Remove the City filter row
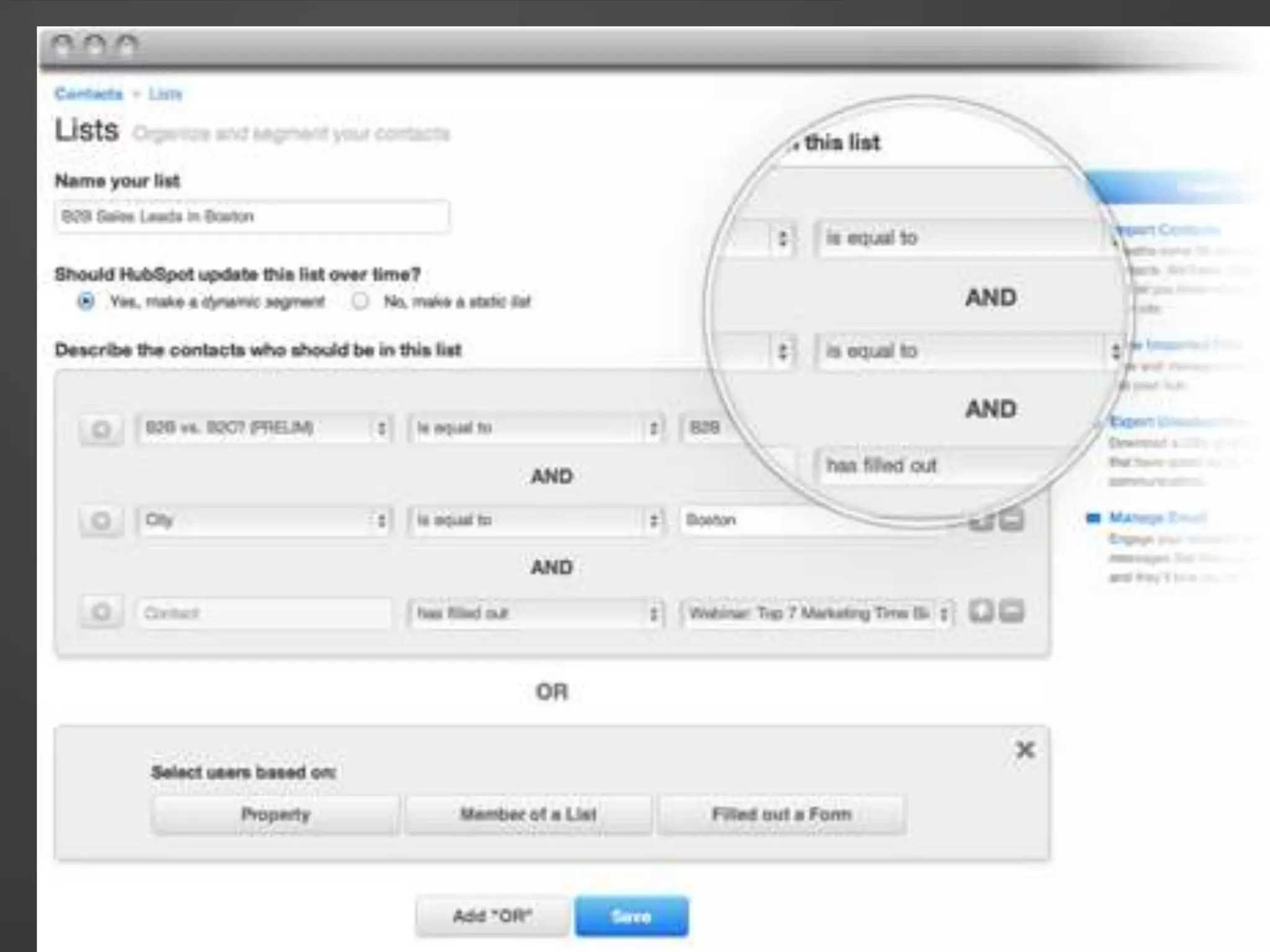Viewport: 1270px width, 952px height. 1011,519
